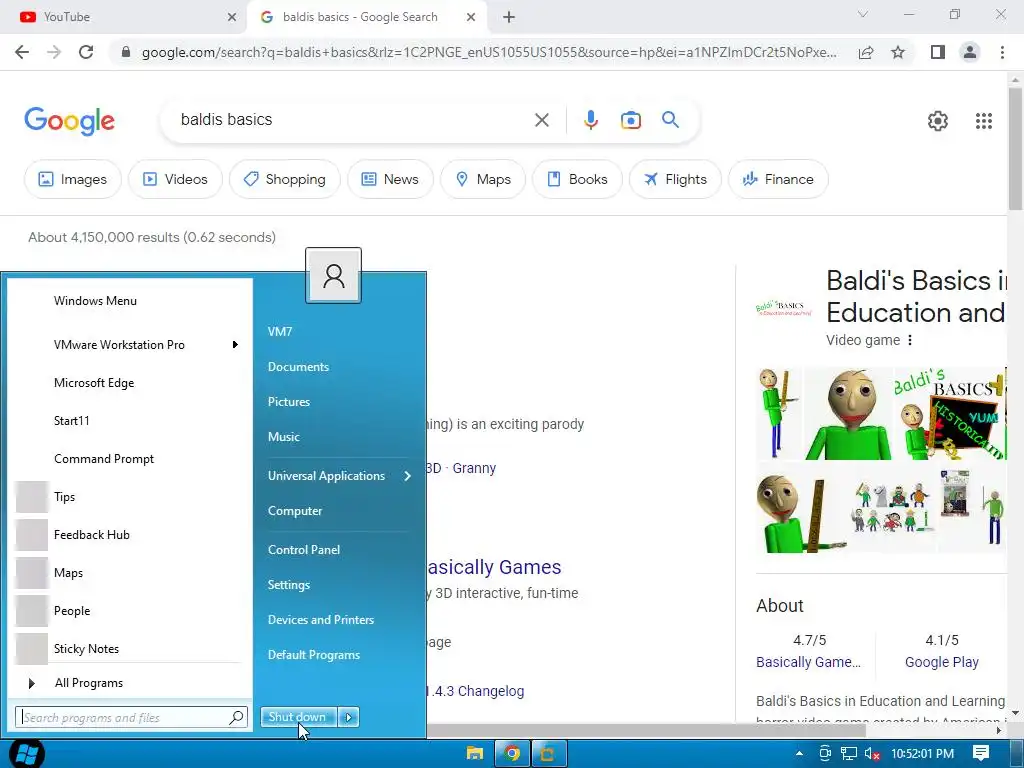1024x768 pixels.
Task: Click the Windows Start button
Action: (x=27, y=754)
